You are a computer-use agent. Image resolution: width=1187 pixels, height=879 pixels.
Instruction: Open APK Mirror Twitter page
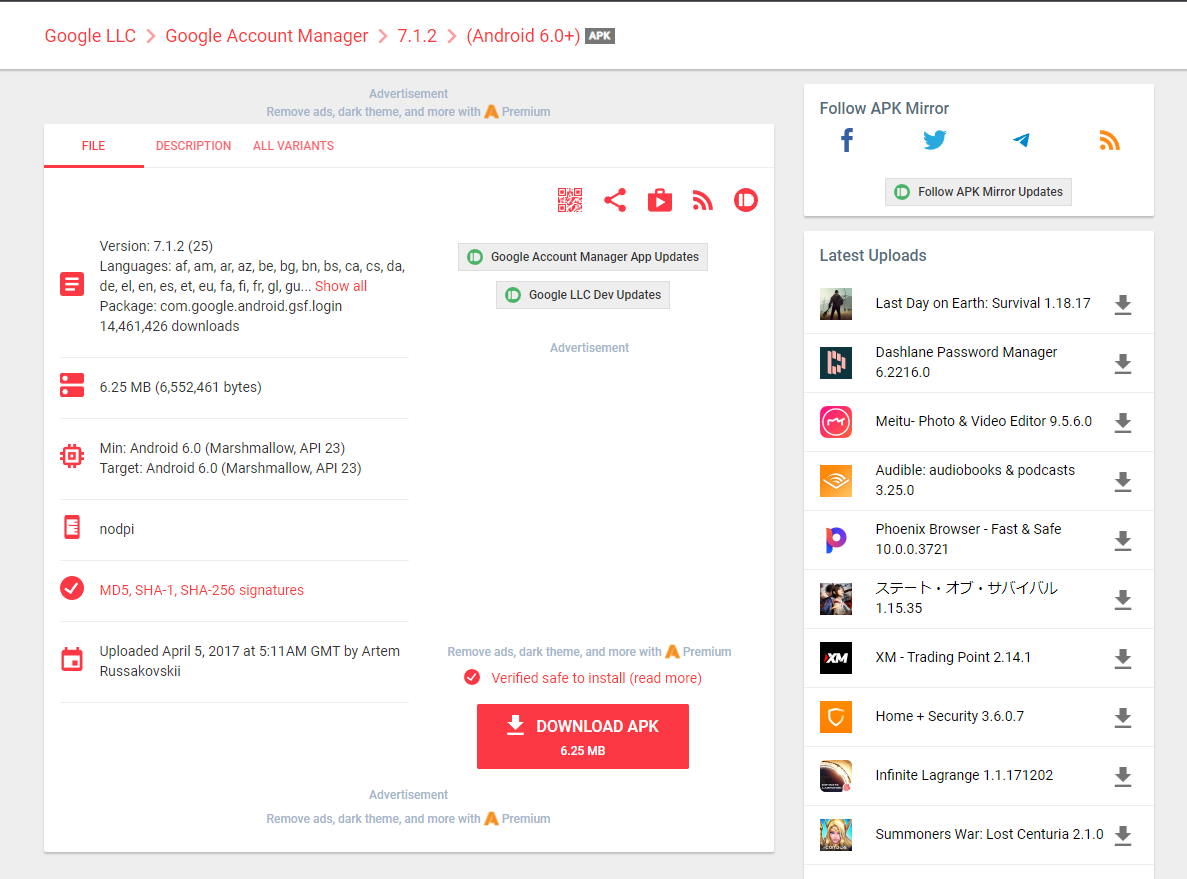click(934, 140)
